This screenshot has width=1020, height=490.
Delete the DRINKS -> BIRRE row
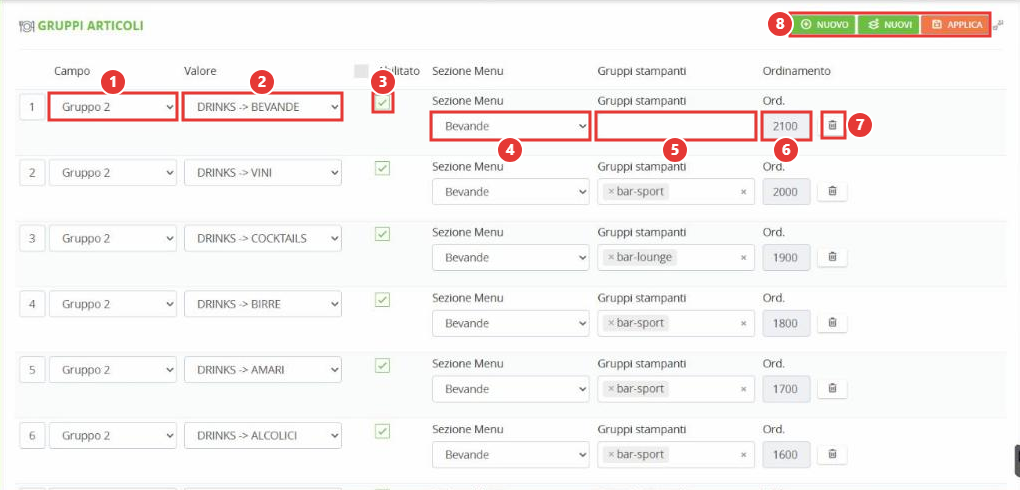click(x=832, y=323)
